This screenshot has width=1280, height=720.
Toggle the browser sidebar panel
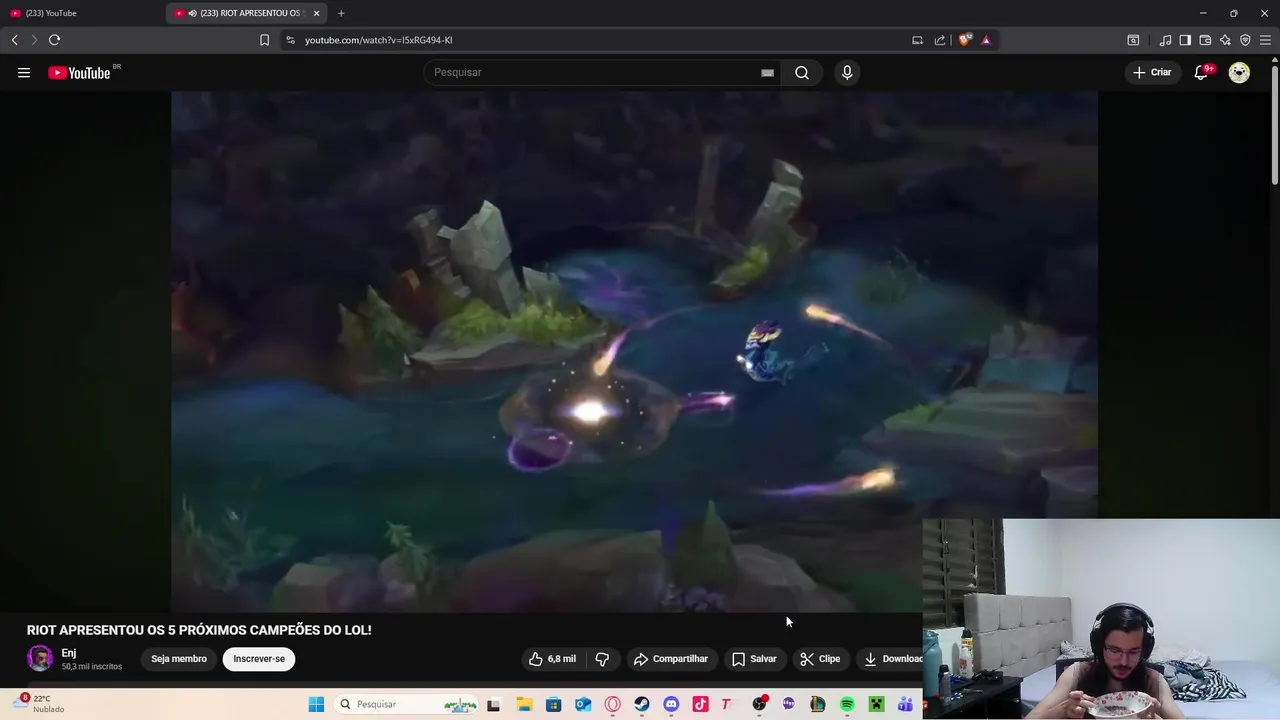tap(1185, 40)
